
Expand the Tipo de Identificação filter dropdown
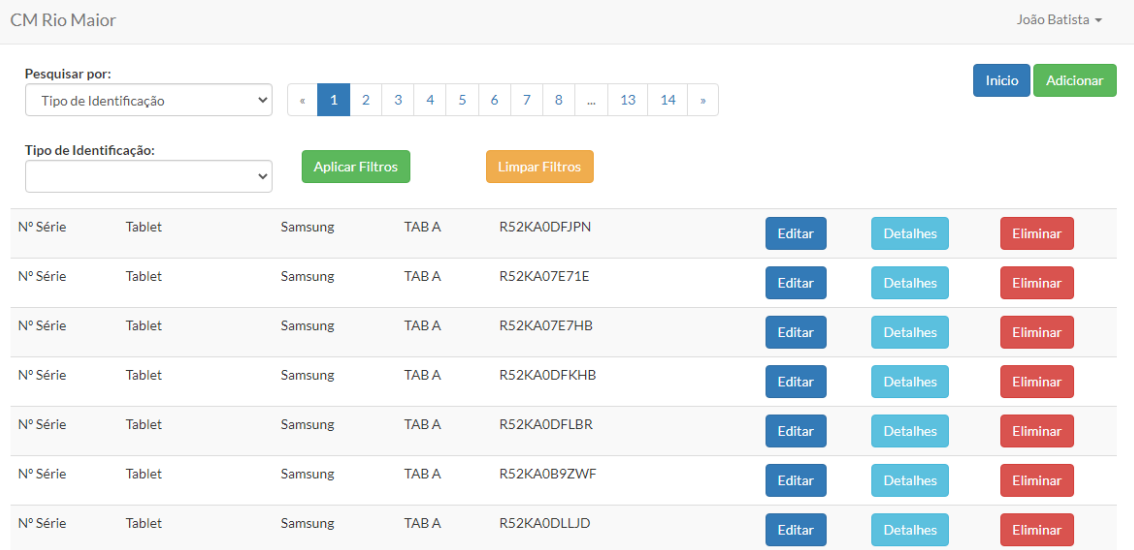point(148,177)
